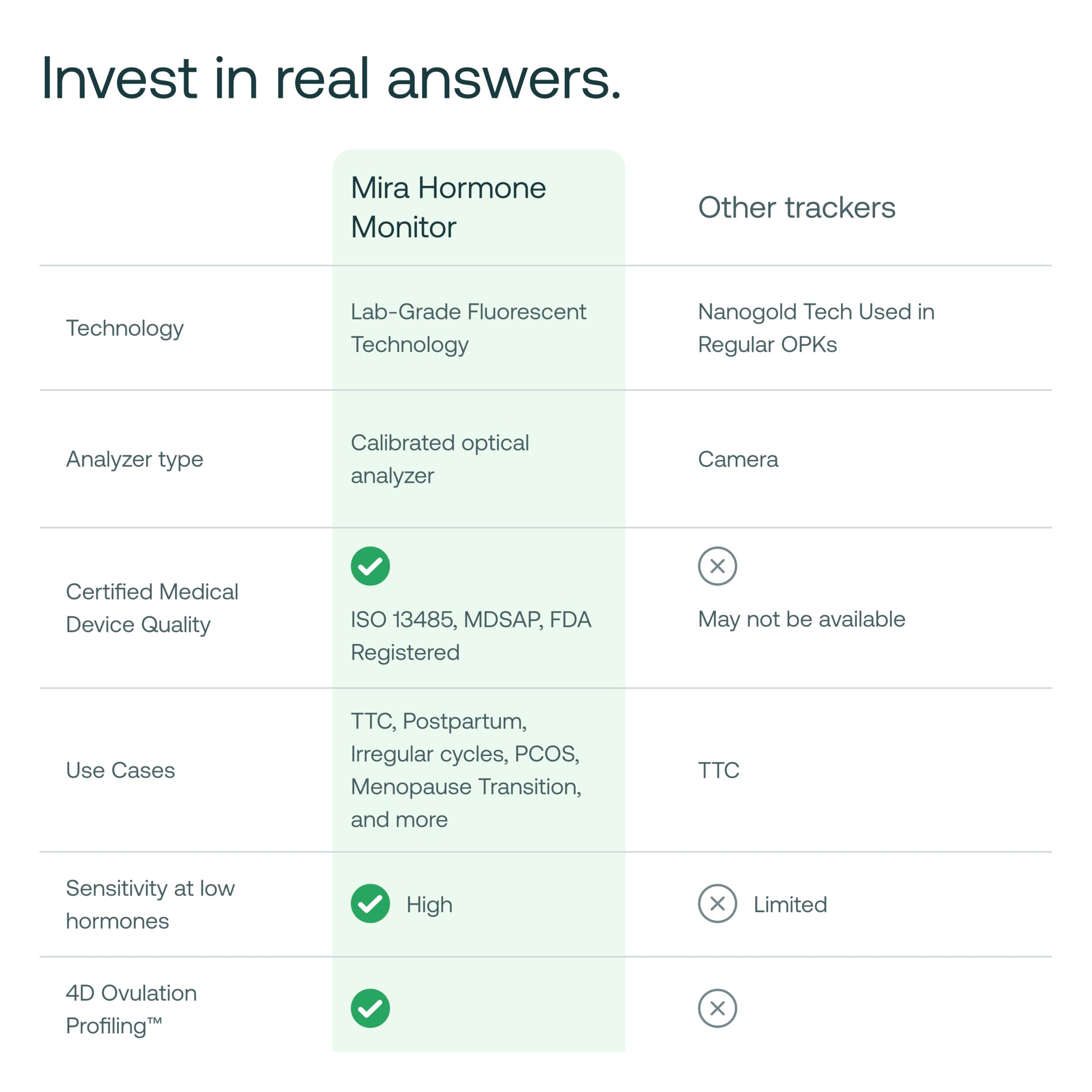The height and width of the screenshot is (1092, 1092).
Task: Click green checkmark for Certified Medical Device Quality
Action: [370, 566]
